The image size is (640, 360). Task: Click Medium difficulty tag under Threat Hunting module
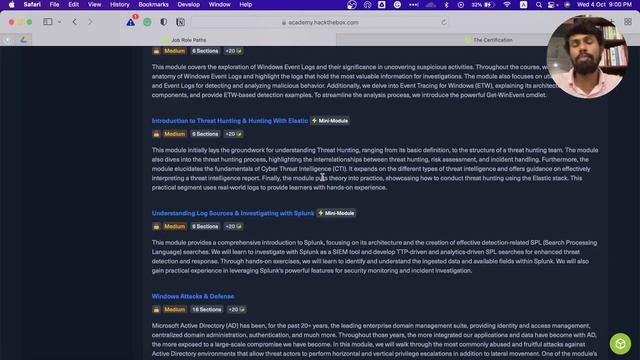174,134
